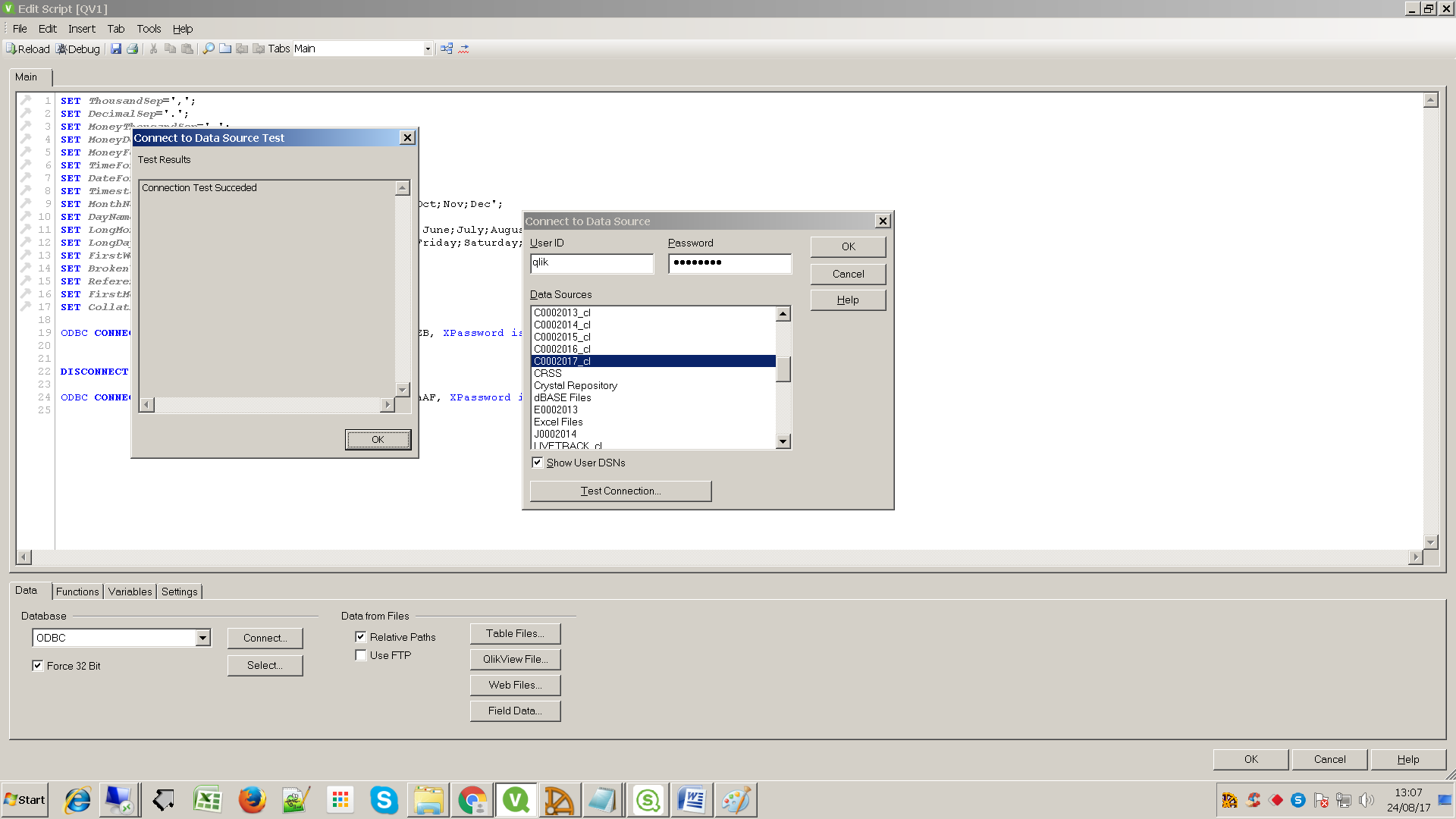Viewport: 1456px width, 819px height.
Task: Click the Reload script toolbar button
Action: (28, 49)
